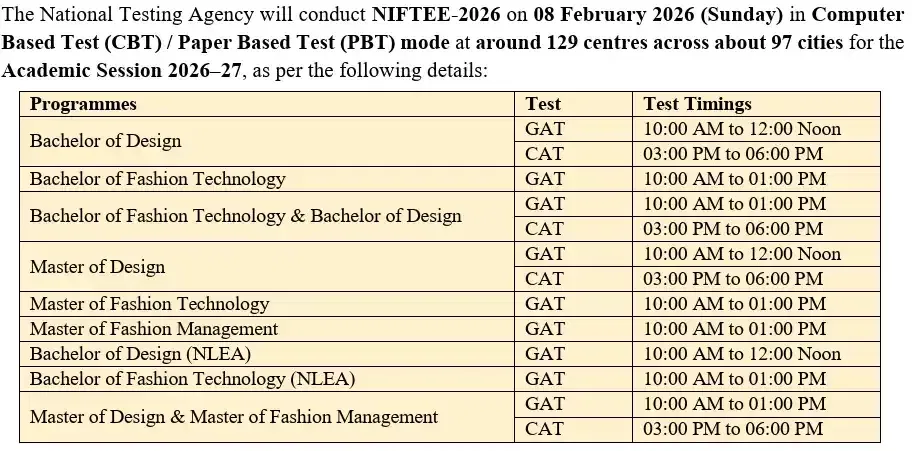Select the Bachelor of Design (NLEA) cell
The image size is (912, 451).
[140, 354]
